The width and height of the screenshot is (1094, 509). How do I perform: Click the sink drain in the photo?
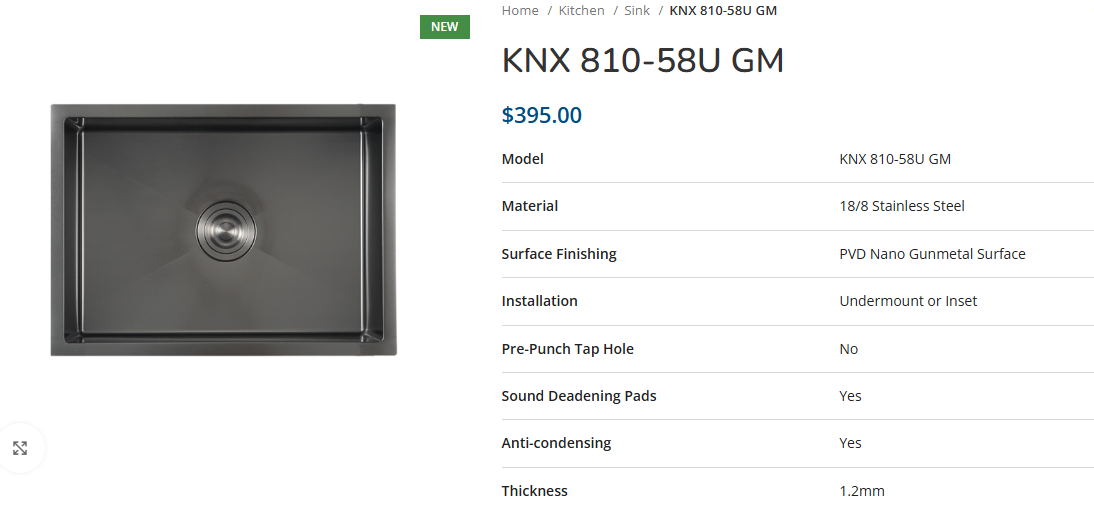225,230
